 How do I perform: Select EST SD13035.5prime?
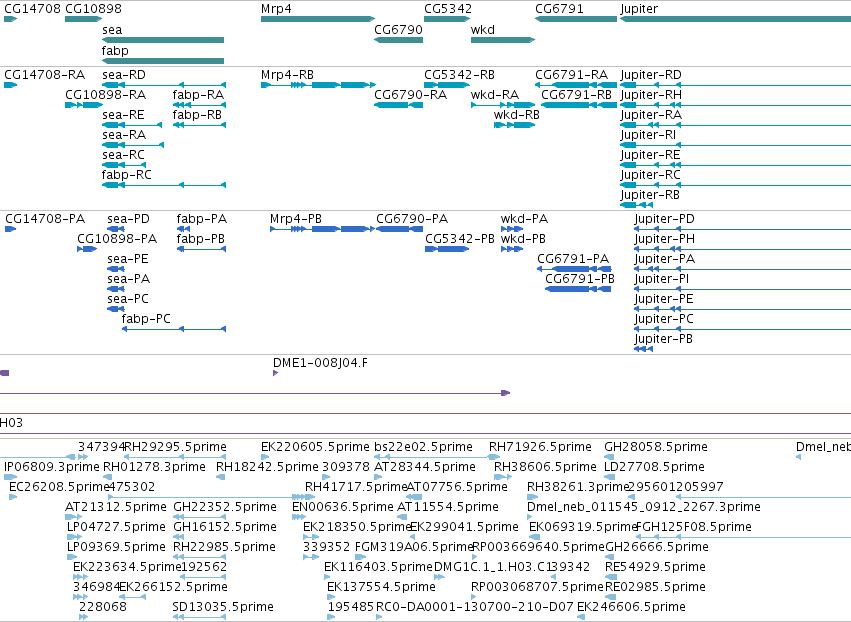[199, 617]
